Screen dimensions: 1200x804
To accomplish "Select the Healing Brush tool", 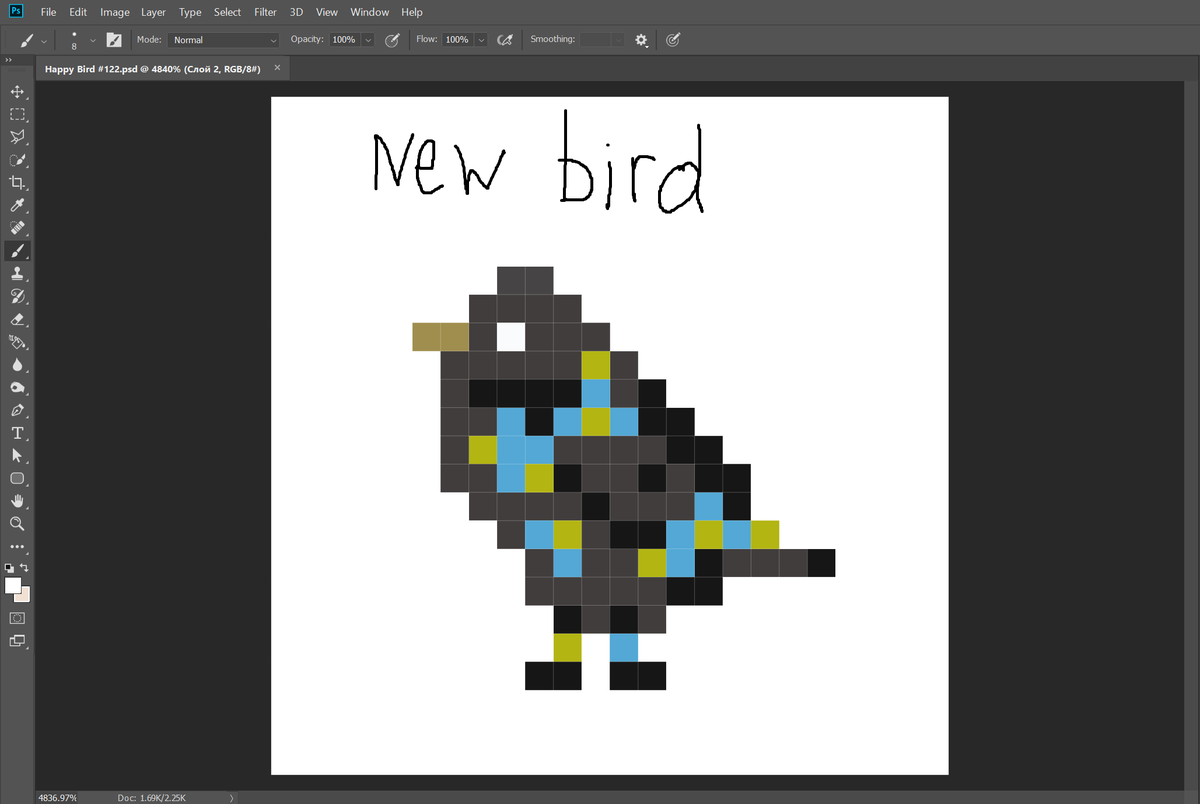I will 17,228.
